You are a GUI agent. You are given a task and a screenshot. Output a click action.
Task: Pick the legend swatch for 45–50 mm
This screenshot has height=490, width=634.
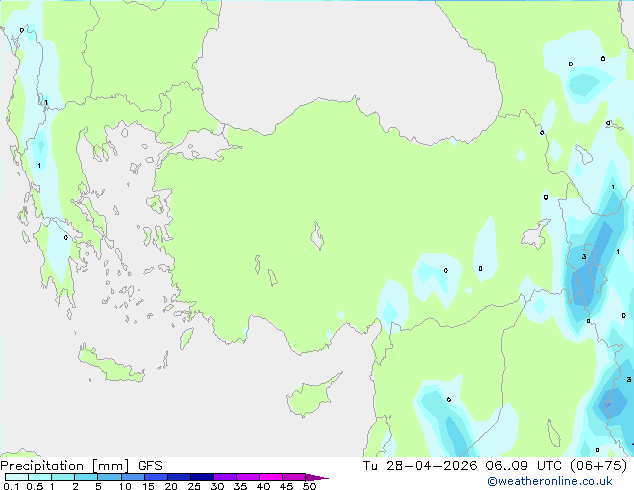click(294, 477)
